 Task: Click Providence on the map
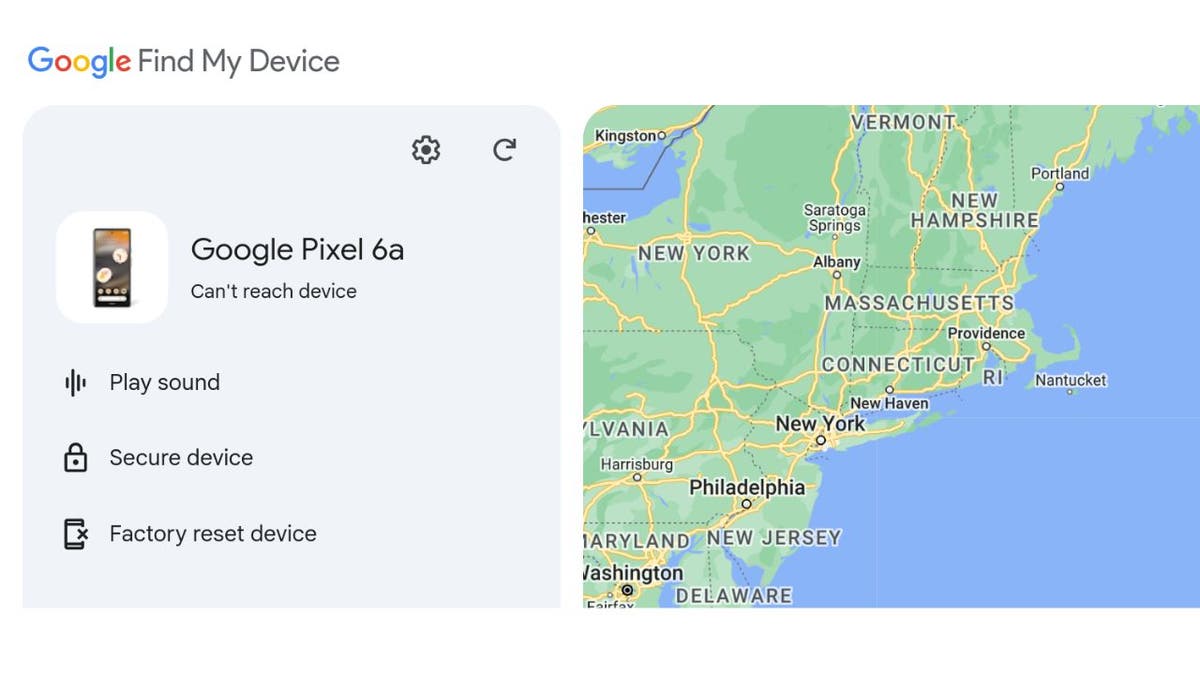[986, 333]
